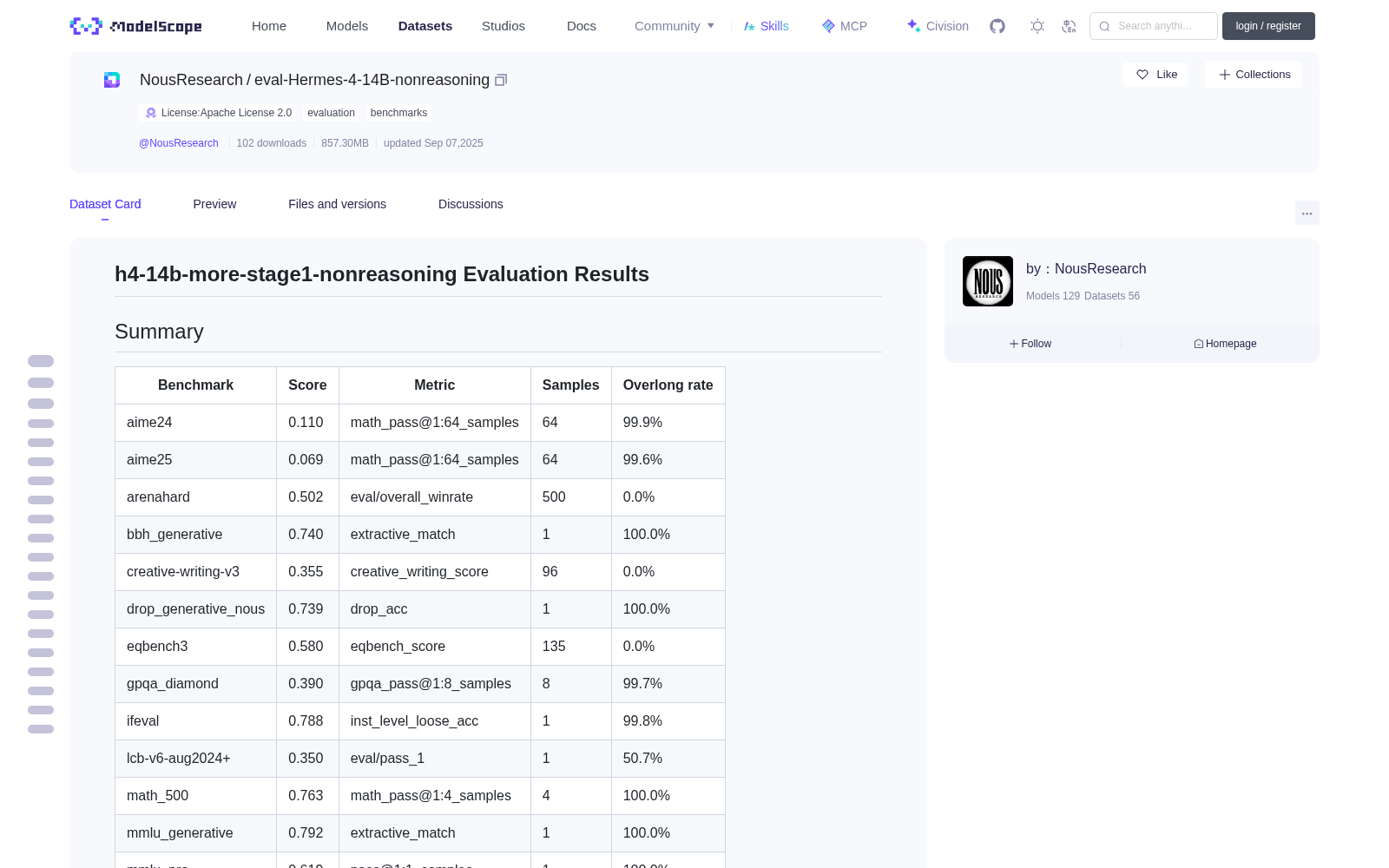Expand the Community dropdown menu
Image resolution: width=1389 pixels, height=868 pixels.
coord(675,26)
